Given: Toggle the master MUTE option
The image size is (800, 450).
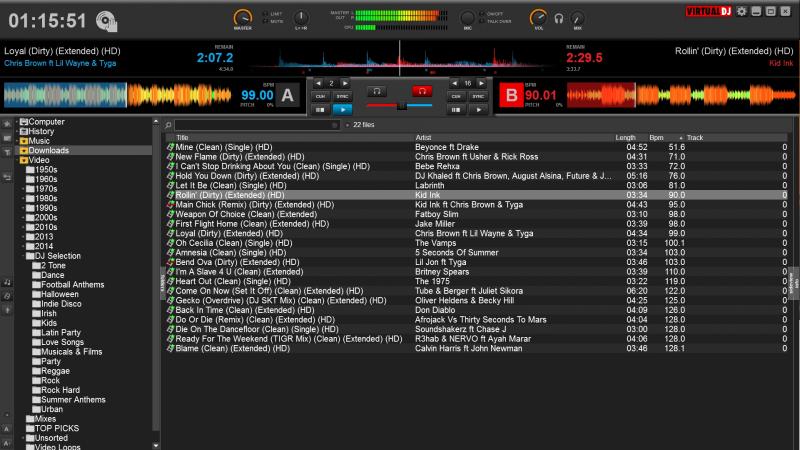Looking at the screenshot, I should (272, 21).
